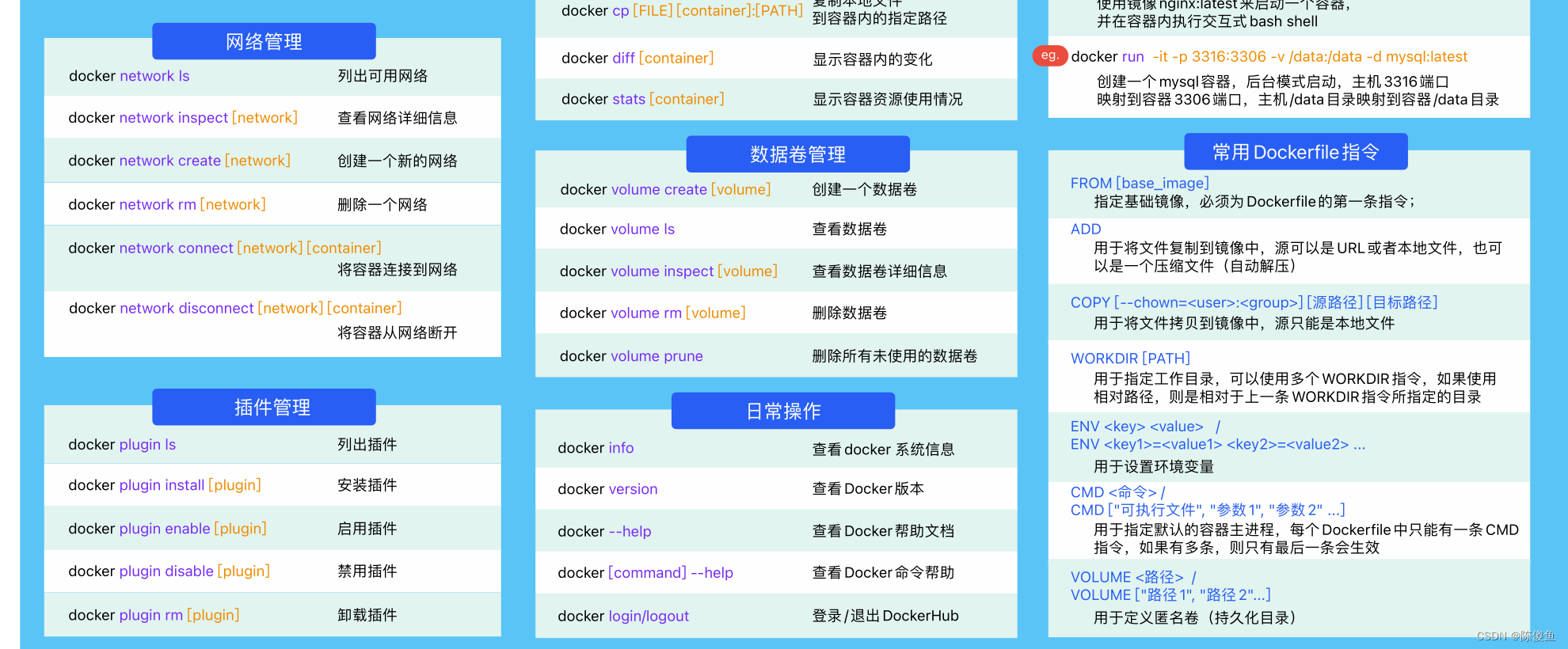
Task: Click the CMD <命令> instruction
Action: tap(1118, 492)
